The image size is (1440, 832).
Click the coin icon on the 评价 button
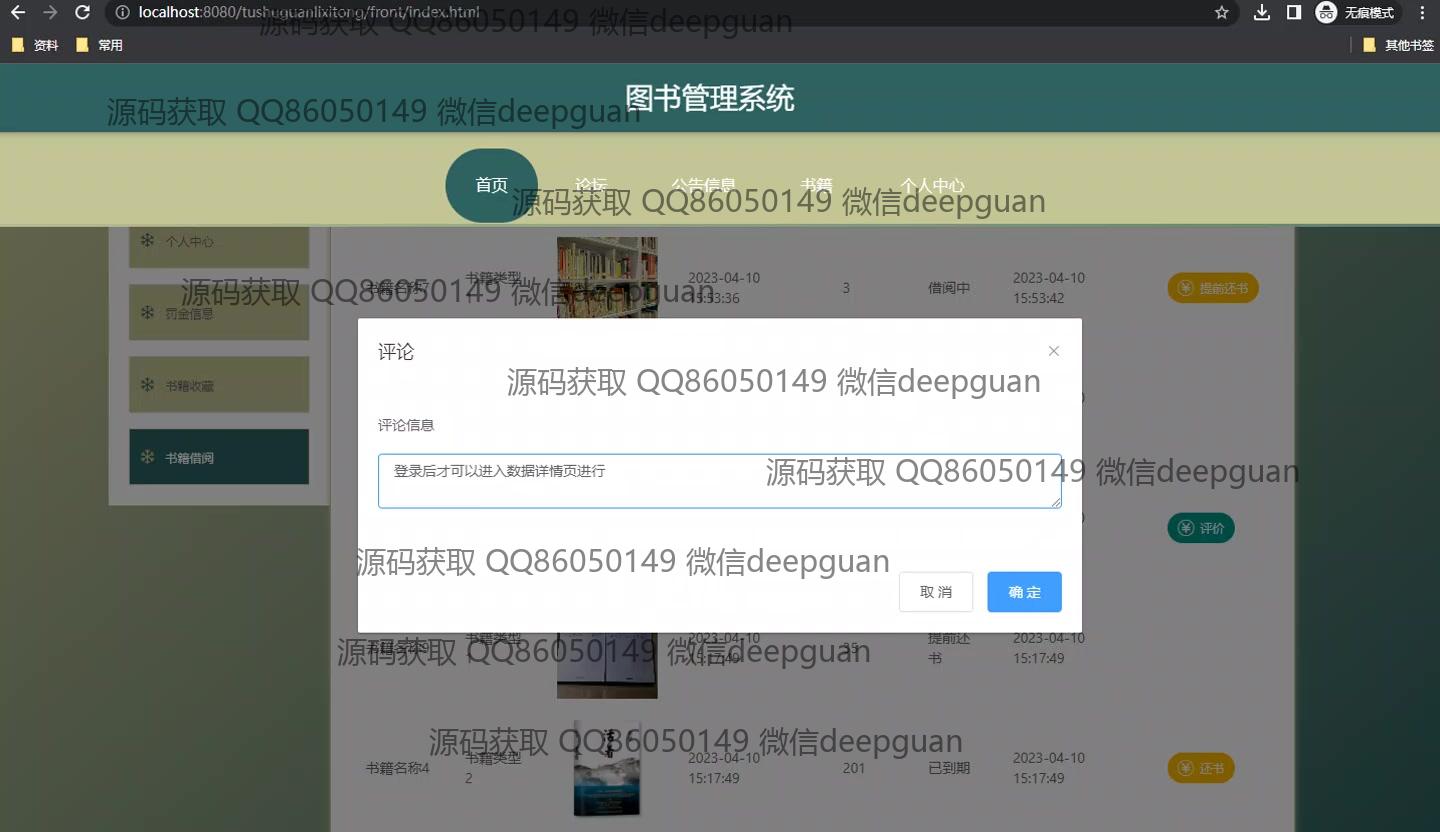1186,528
